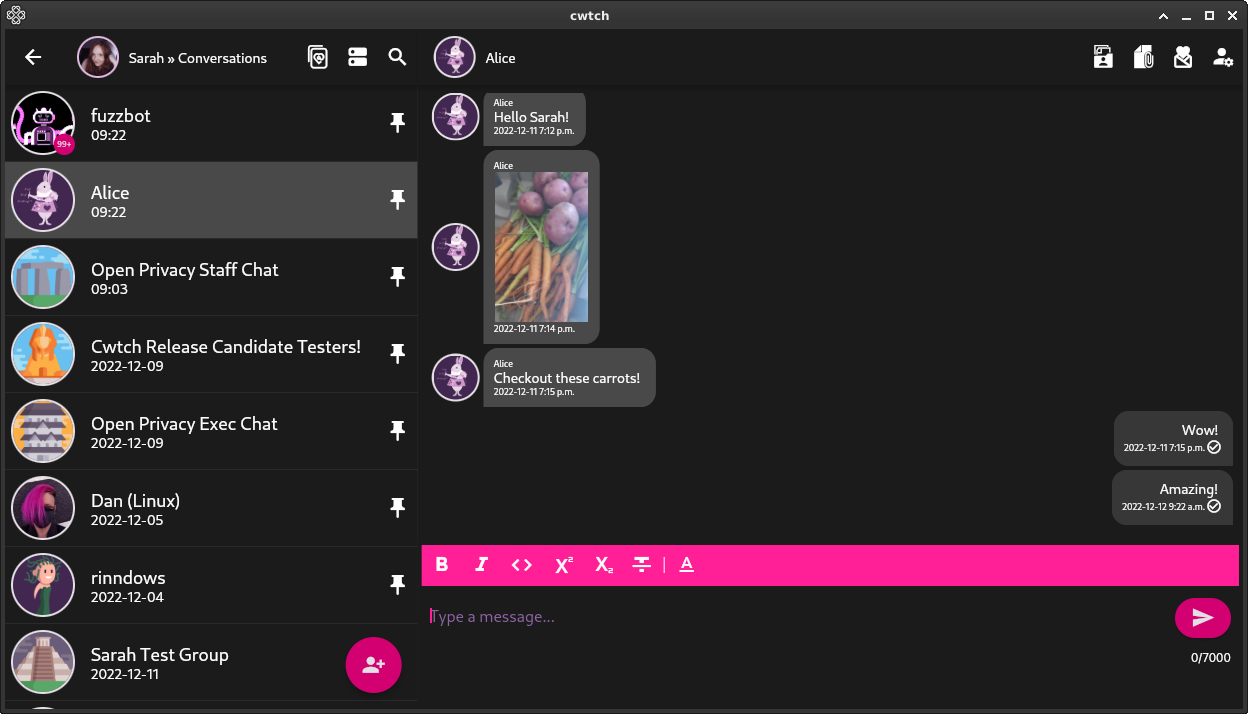Open the Dan (Linux) conversation
Image resolution: width=1248 pixels, height=714 pixels.
pyautogui.click(x=211, y=508)
